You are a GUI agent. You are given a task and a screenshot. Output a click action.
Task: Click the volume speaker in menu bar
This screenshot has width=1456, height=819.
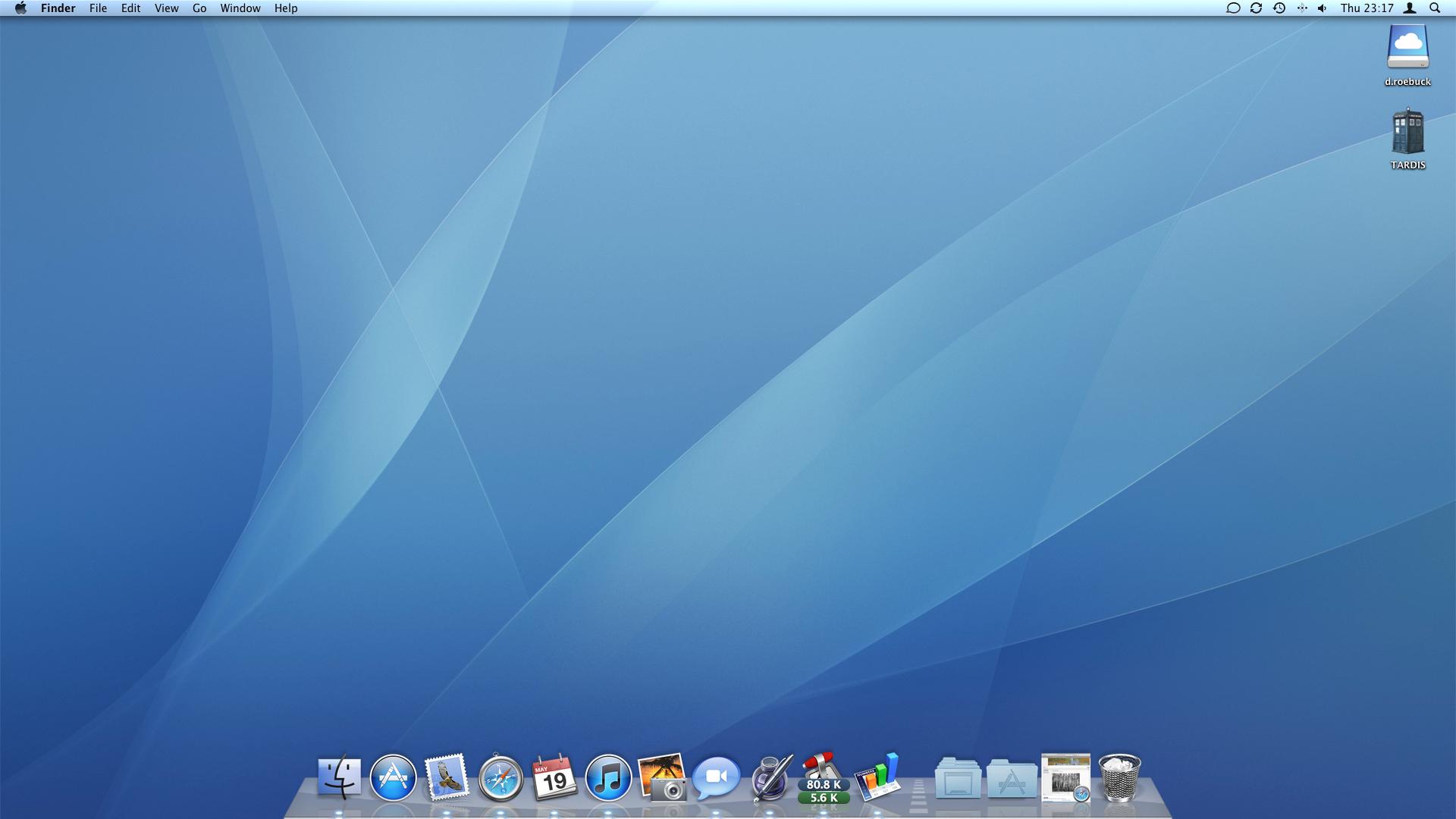pyautogui.click(x=1323, y=8)
